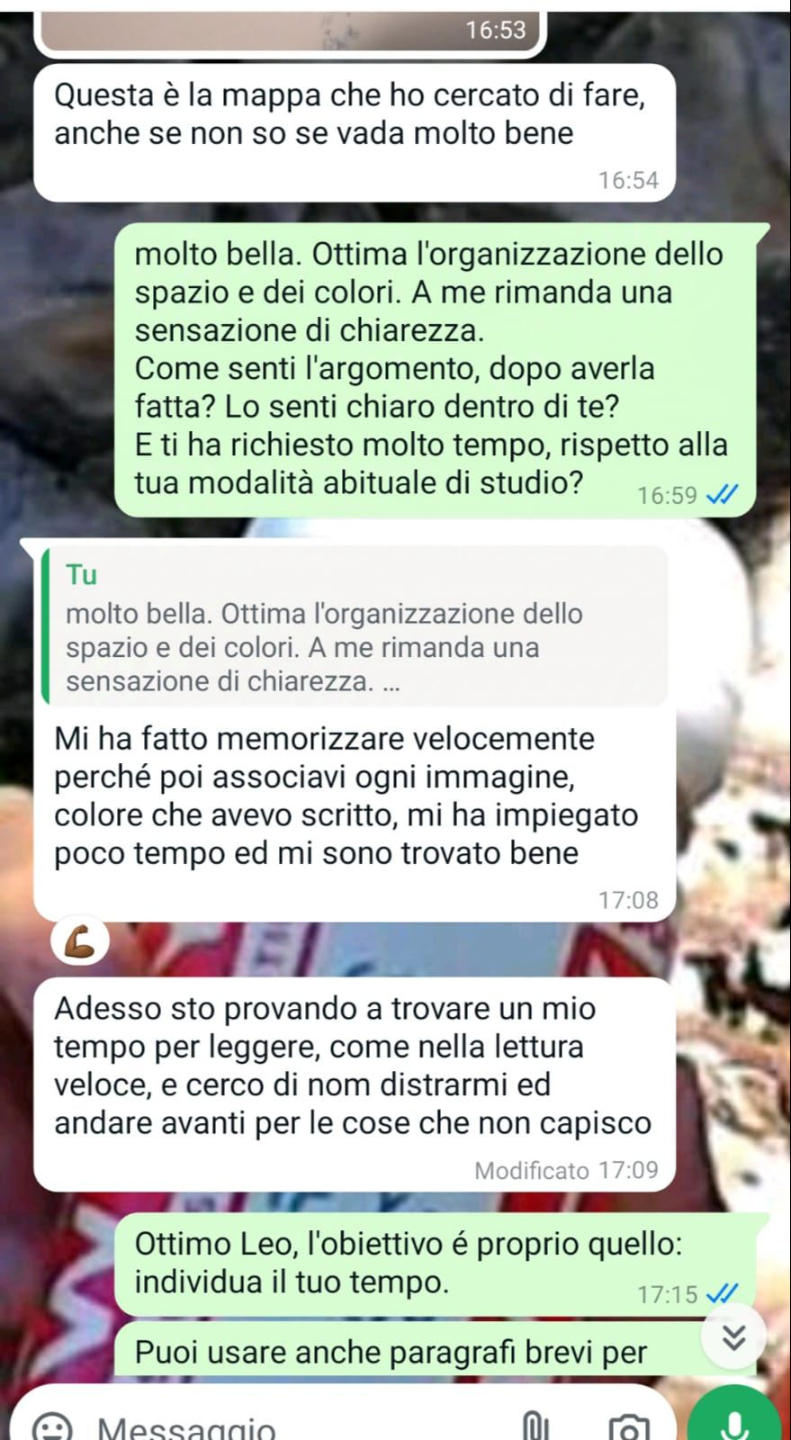Select message 'Mi ha fatto memorizzare velocemente'
This screenshot has height=1440, width=791.
click(354, 732)
